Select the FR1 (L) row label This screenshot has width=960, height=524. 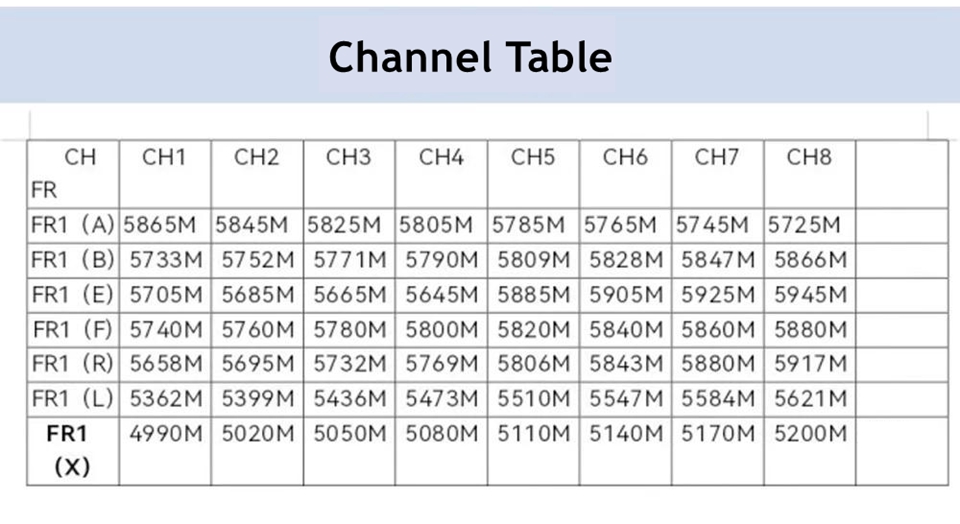coord(74,399)
